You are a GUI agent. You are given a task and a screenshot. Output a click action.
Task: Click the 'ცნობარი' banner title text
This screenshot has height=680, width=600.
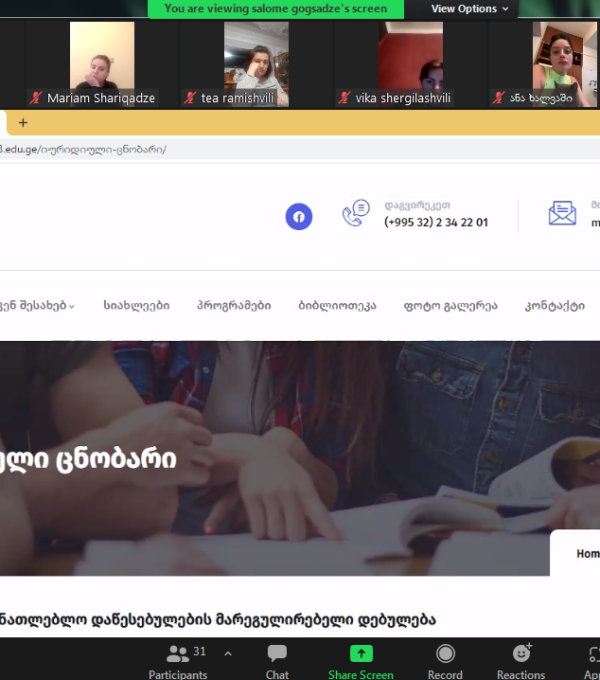[x=116, y=460]
